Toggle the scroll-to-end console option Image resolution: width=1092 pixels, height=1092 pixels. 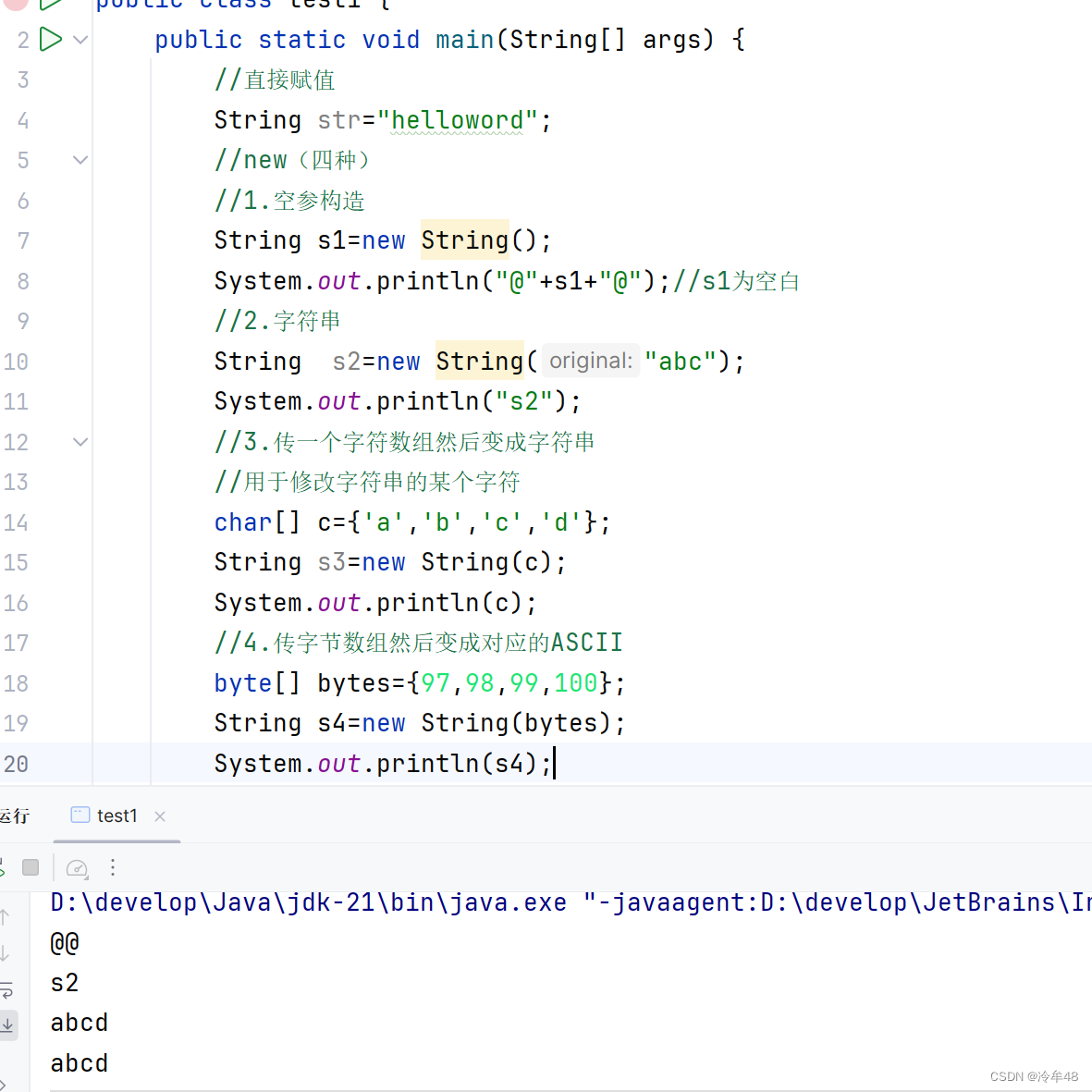(x=8, y=1025)
